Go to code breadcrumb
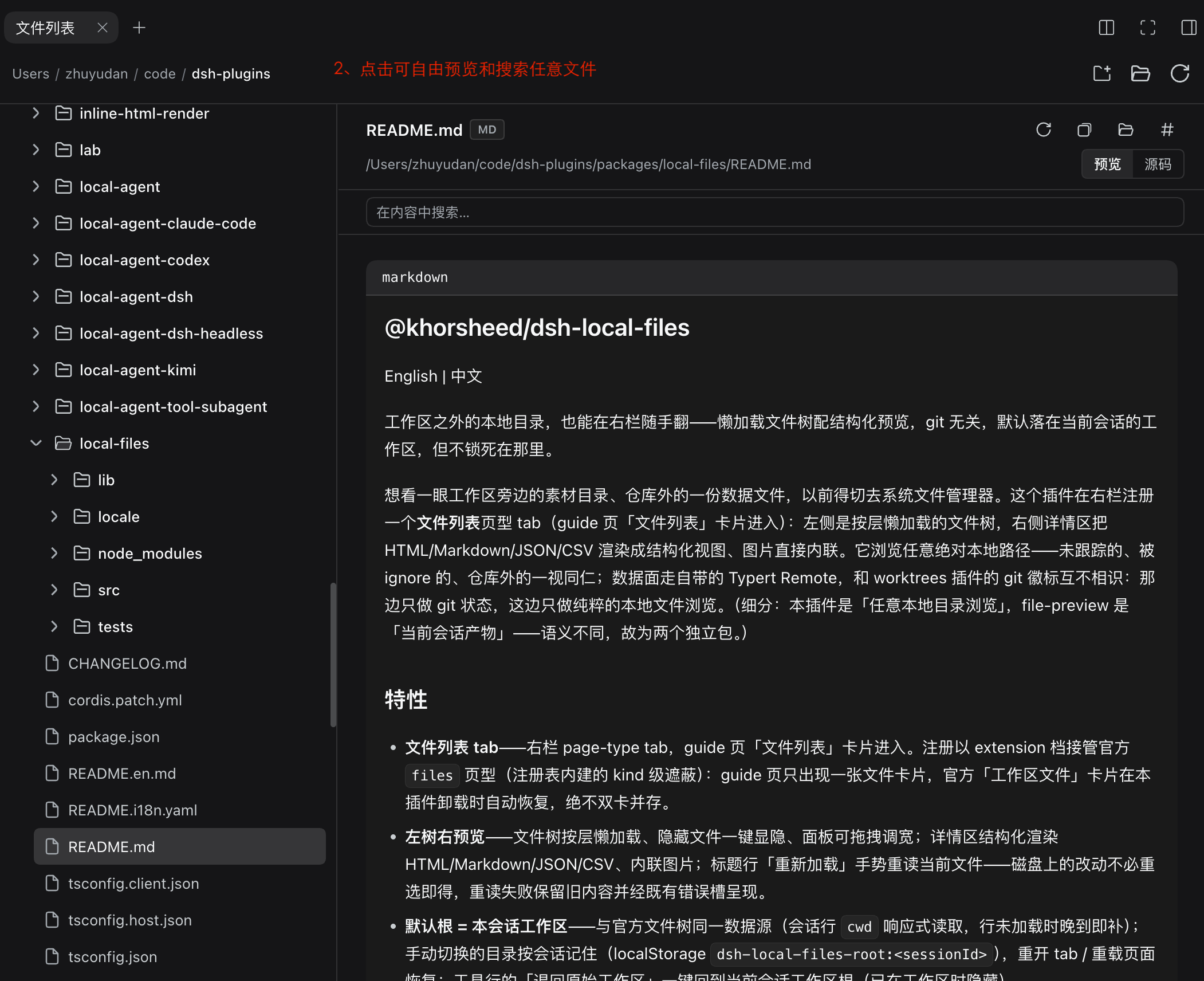 pyautogui.click(x=160, y=74)
